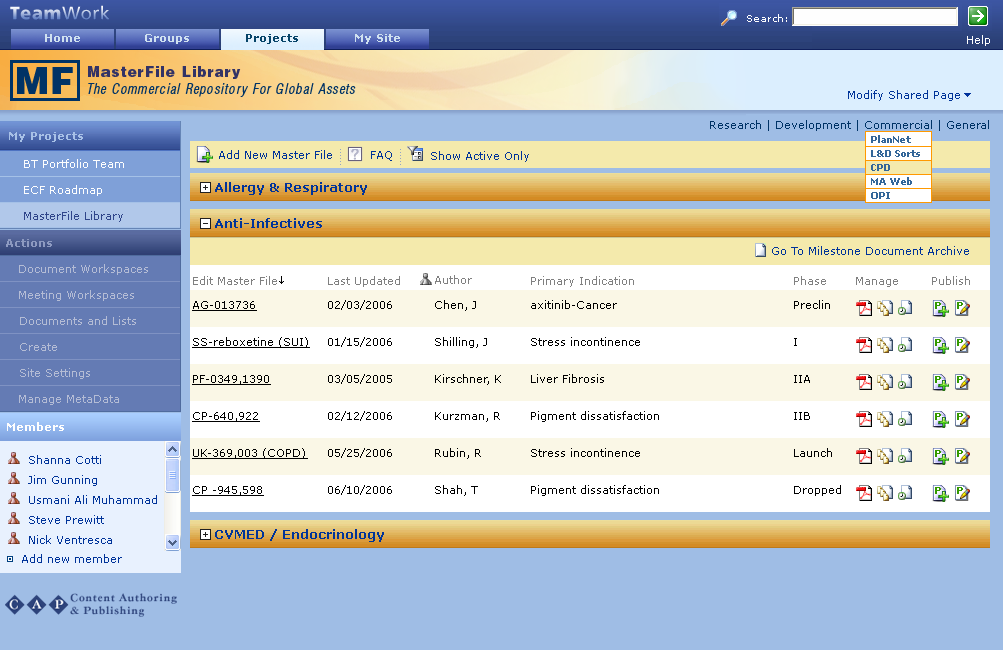Open the My Site tab
Screen dimensions: 1003x650
pyautogui.click(x=377, y=38)
